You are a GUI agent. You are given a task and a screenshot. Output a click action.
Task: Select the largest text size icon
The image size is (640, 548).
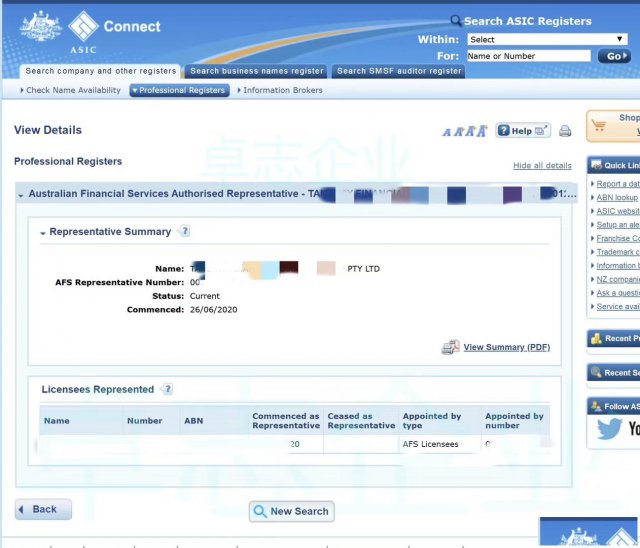[482, 130]
